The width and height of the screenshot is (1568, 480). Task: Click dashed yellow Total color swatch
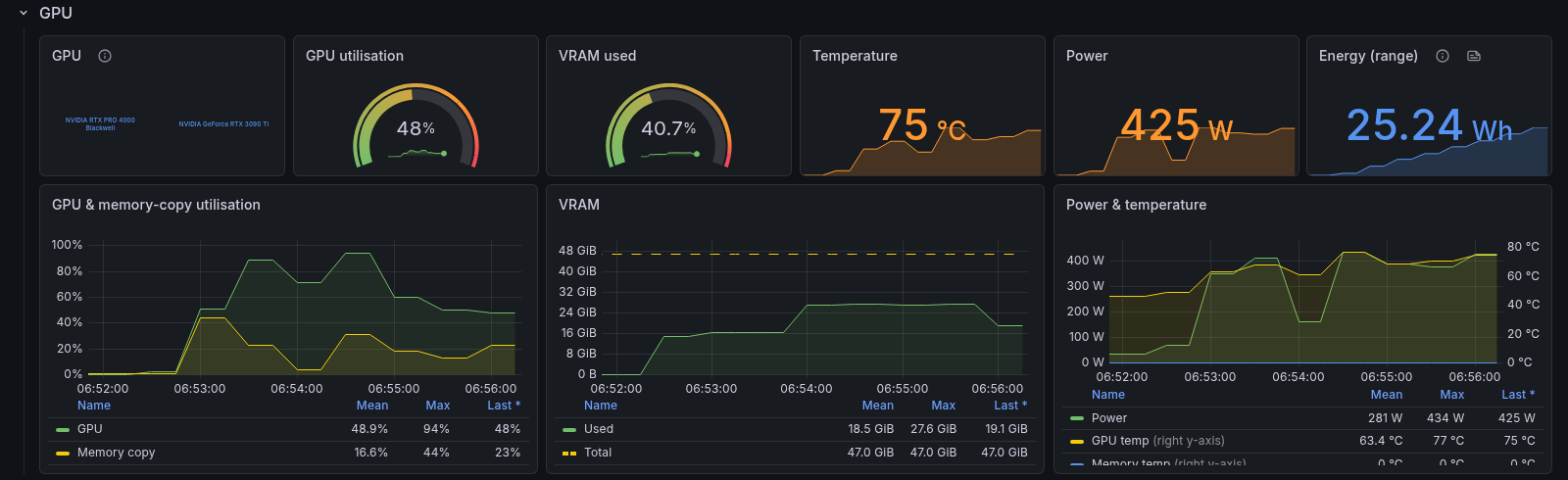coord(569,453)
